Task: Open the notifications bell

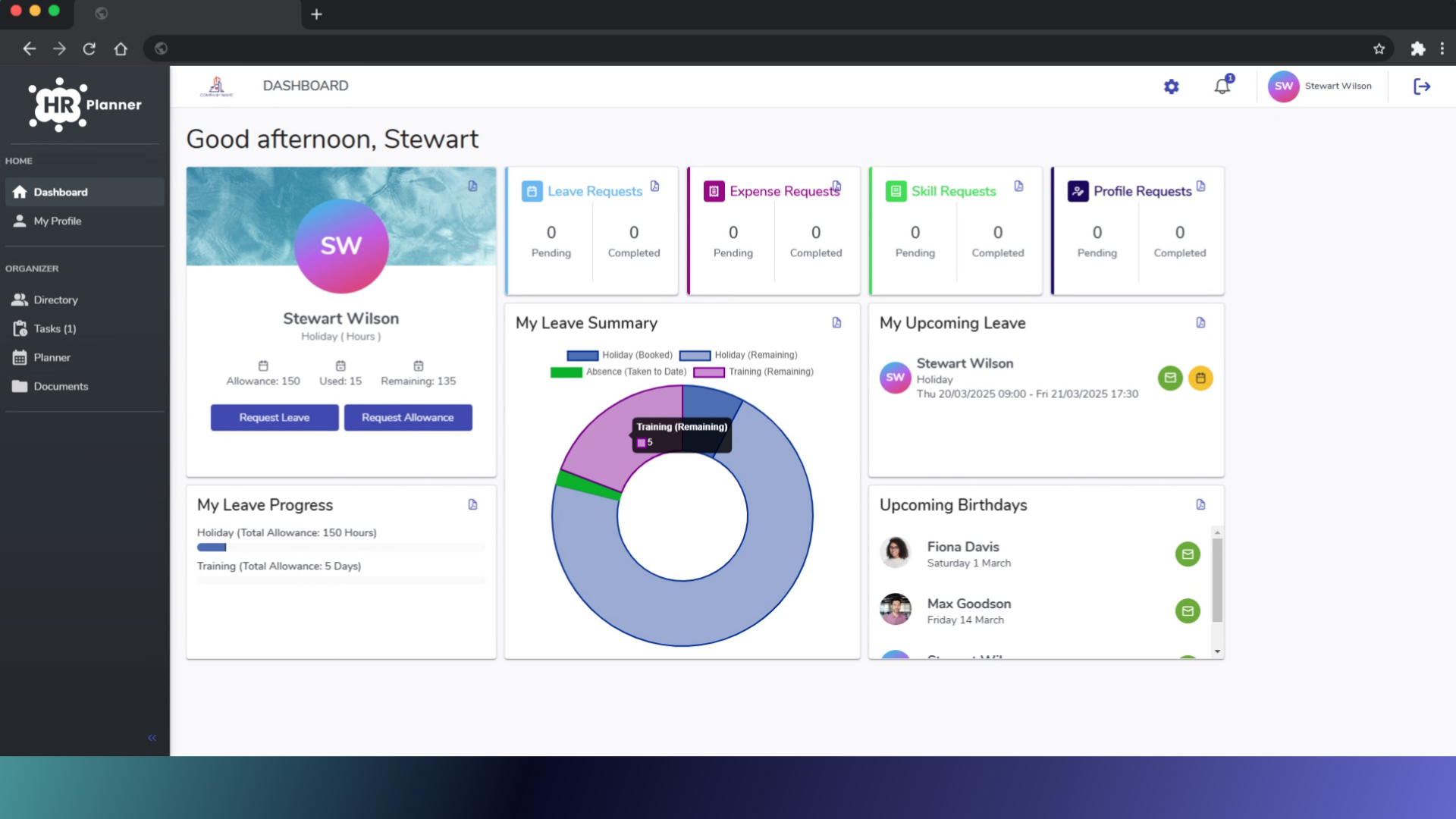Action: [1222, 86]
